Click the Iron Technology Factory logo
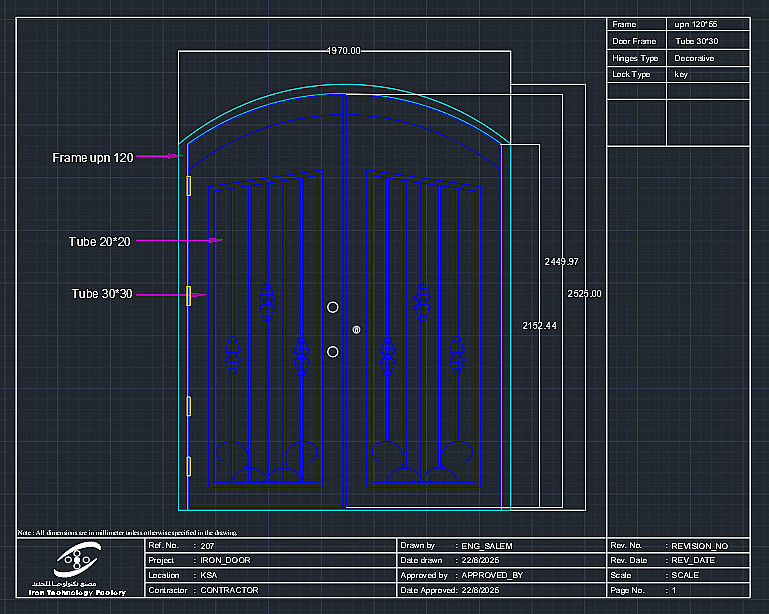The height and width of the screenshot is (614, 769). (77, 568)
